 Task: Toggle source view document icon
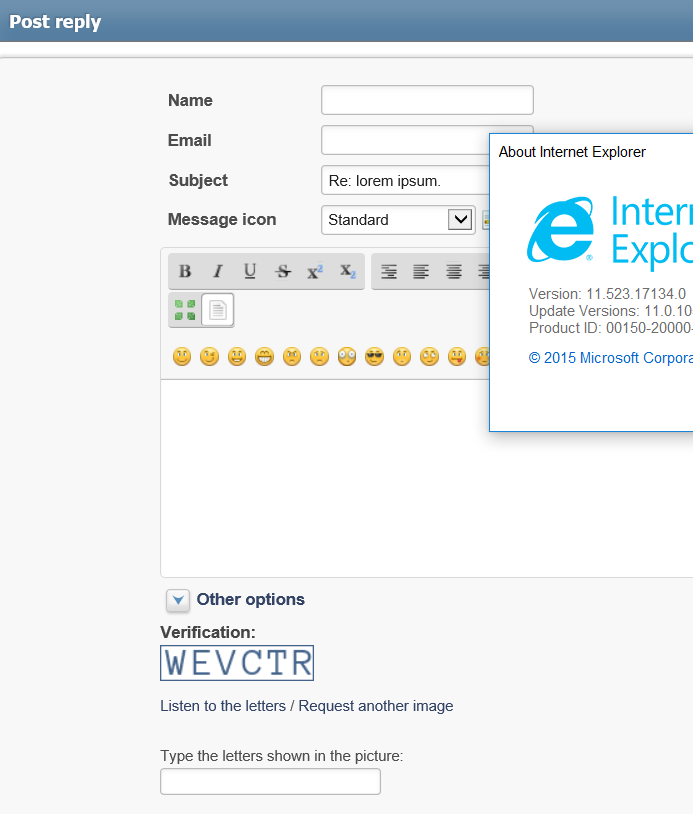tap(218, 310)
